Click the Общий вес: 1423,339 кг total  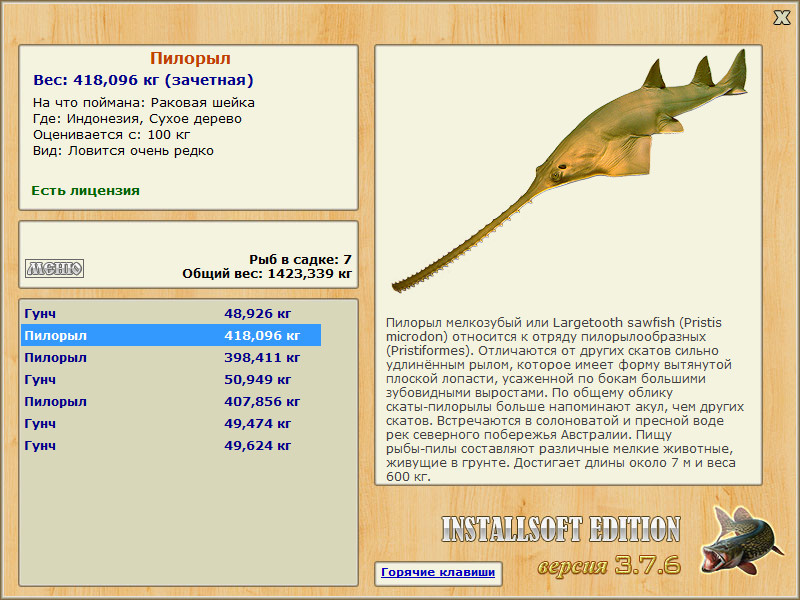pyautogui.click(x=267, y=273)
